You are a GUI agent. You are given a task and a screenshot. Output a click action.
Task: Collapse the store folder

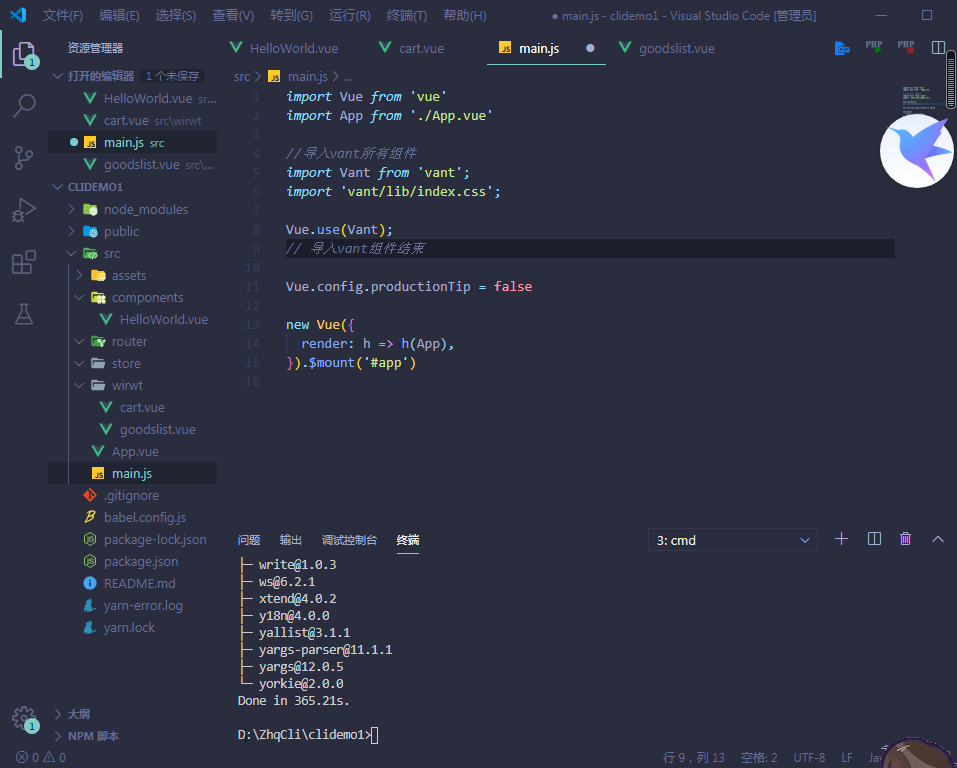[79, 363]
